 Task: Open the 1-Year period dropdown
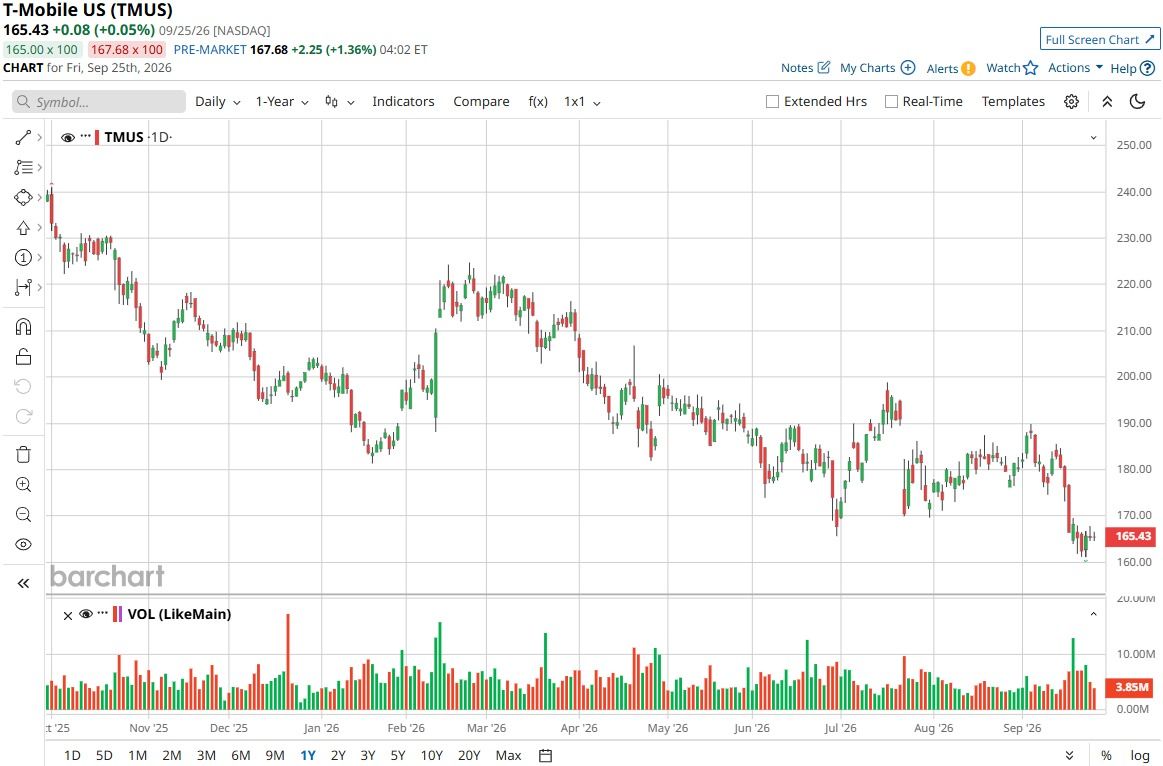point(282,102)
